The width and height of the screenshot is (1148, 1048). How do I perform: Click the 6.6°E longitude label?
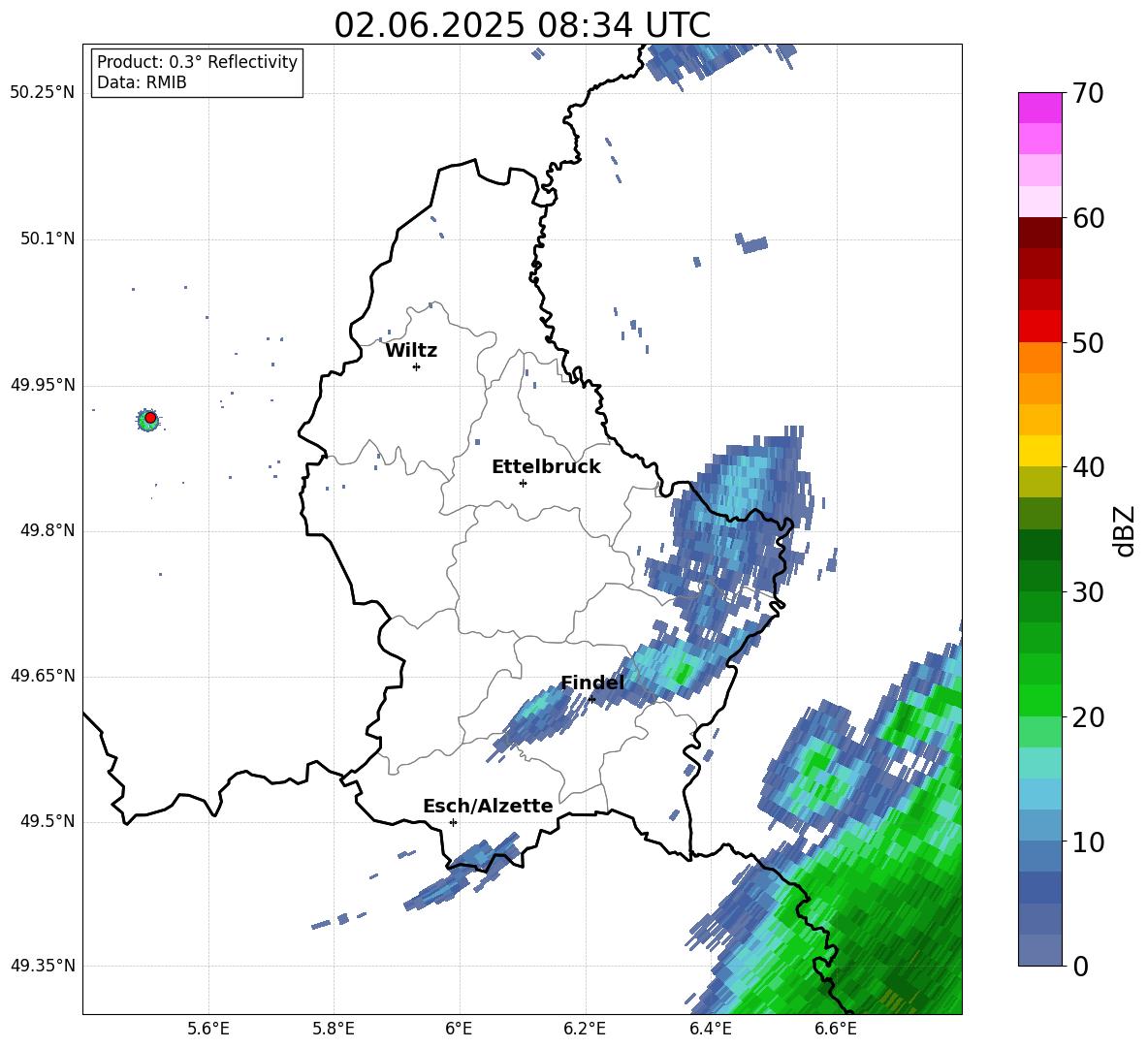[x=836, y=1029]
